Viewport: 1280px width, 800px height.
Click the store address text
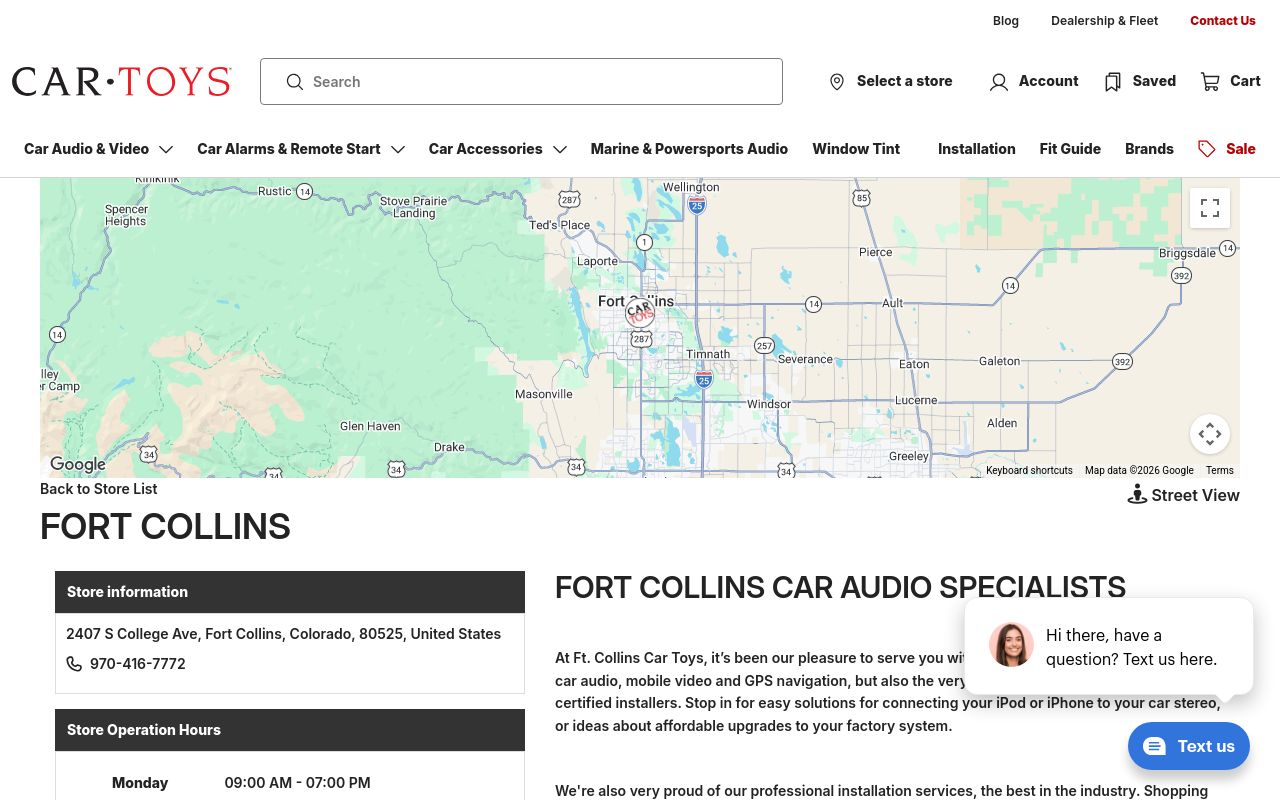click(283, 634)
